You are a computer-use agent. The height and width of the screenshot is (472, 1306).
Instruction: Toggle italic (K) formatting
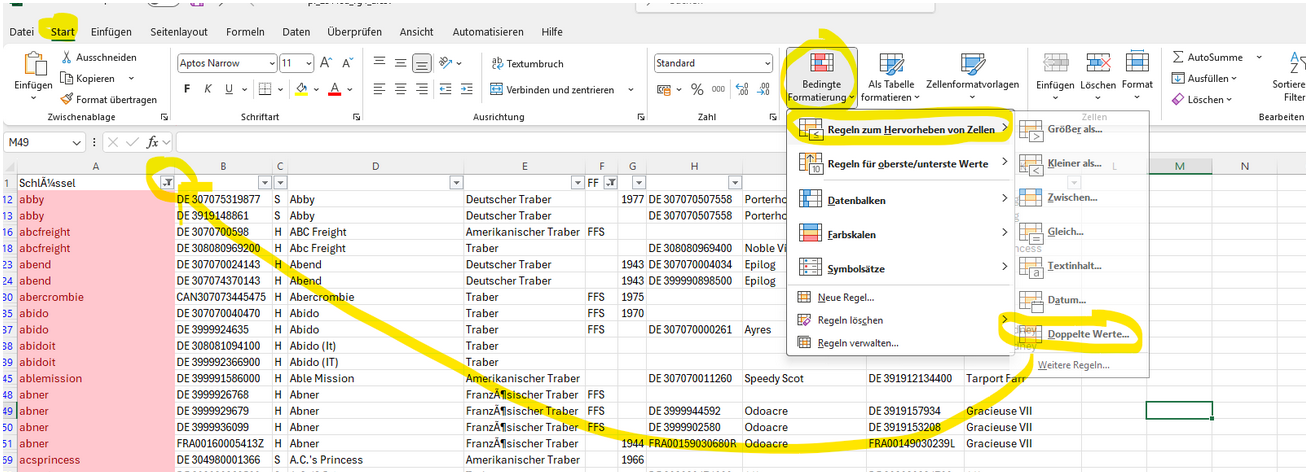[x=208, y=89]
